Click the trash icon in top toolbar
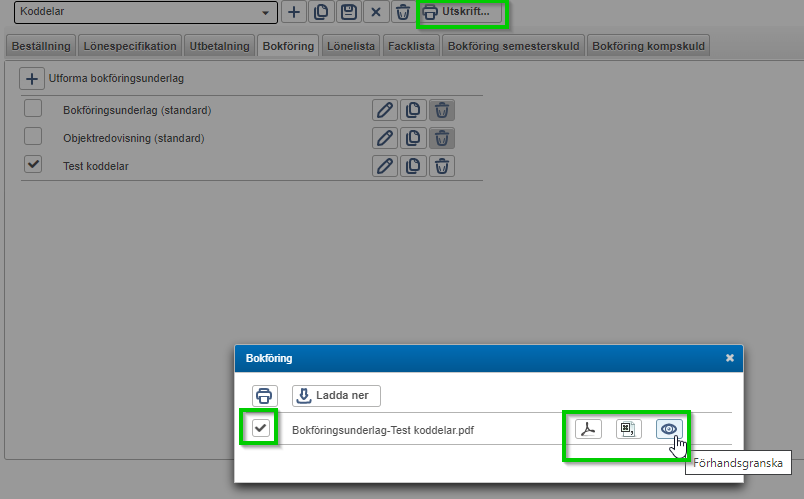804x499 pixels. [404, 12]
